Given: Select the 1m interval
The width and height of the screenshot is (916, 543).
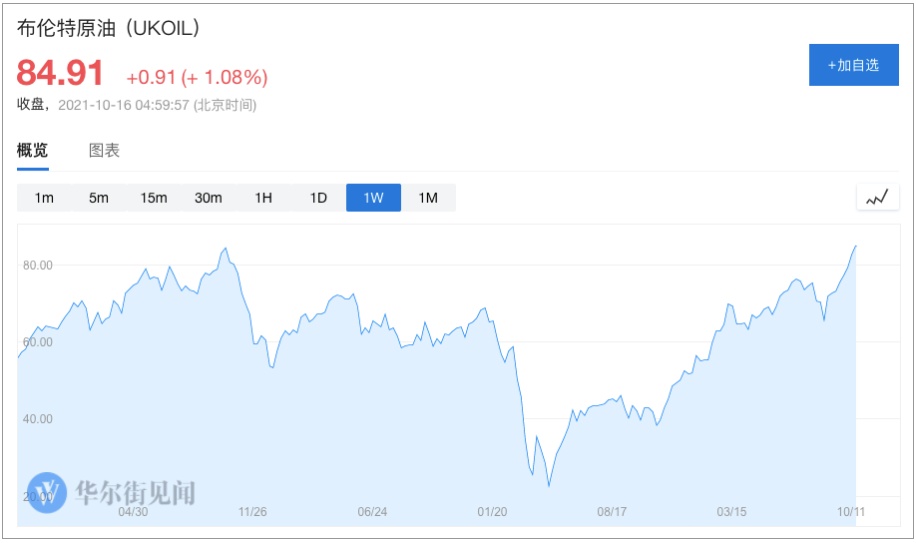Looking at the screenshot, I should click(44, 198).
